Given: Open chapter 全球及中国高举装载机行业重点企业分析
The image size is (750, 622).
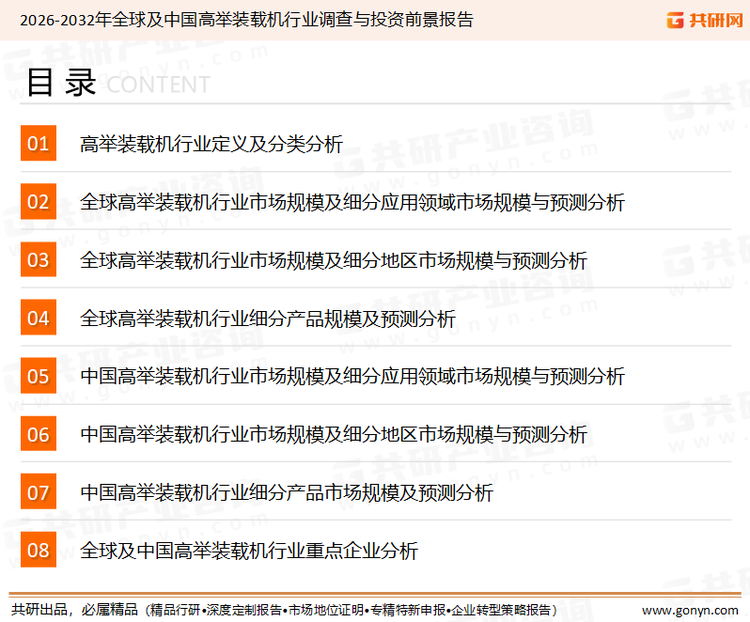Looking at the screenshot, I should point(249,550).
